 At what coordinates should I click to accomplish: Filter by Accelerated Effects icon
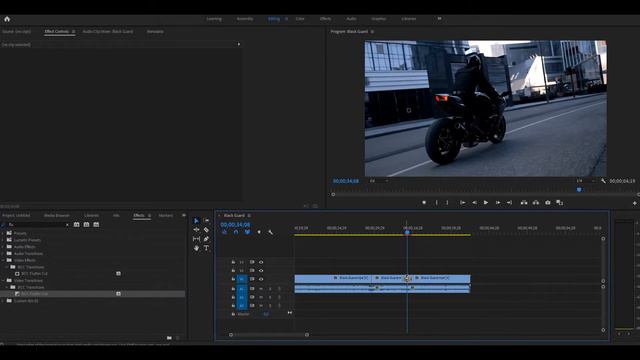[76, 224]
